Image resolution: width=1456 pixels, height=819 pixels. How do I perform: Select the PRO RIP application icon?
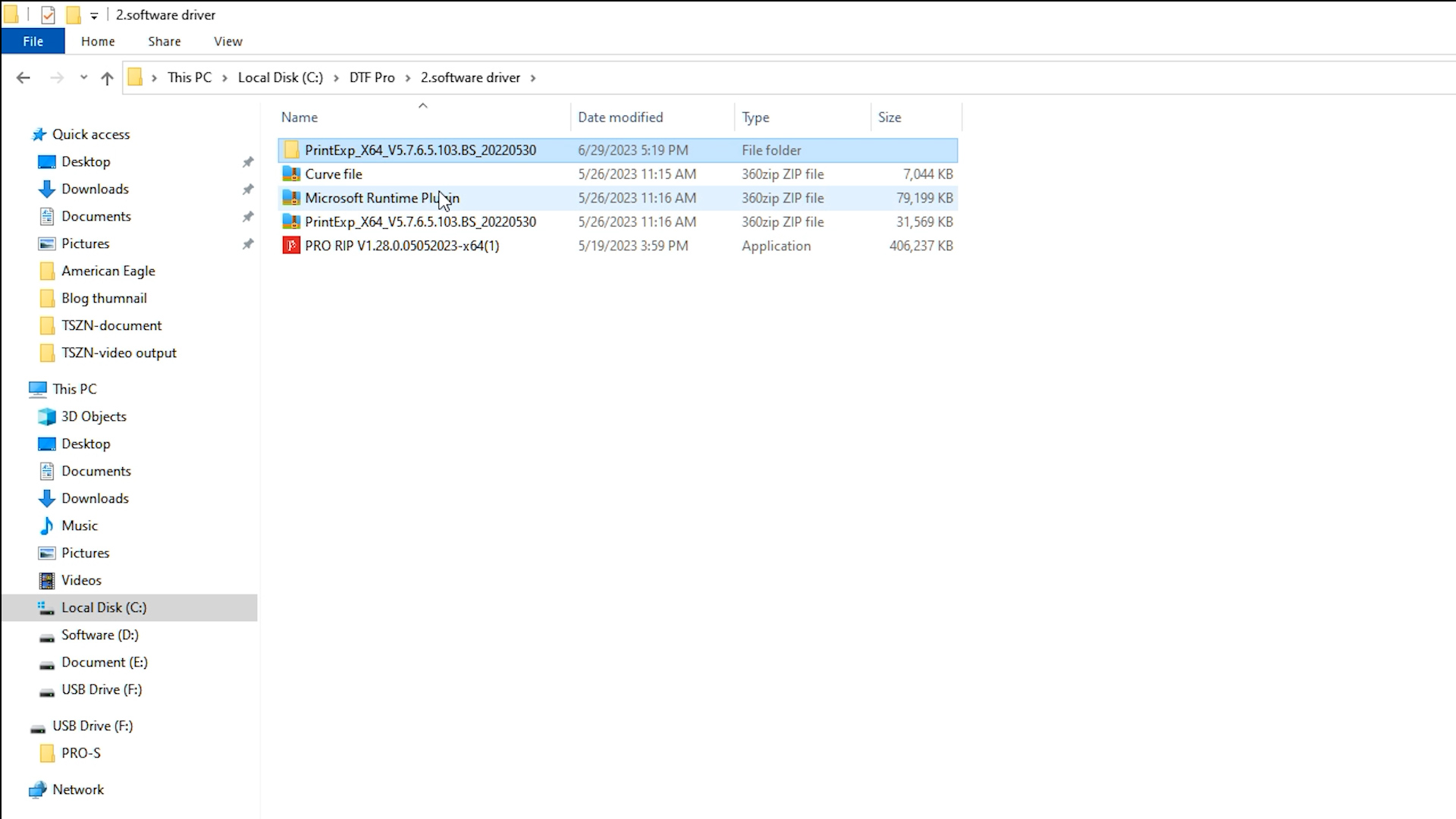[291, 246]
